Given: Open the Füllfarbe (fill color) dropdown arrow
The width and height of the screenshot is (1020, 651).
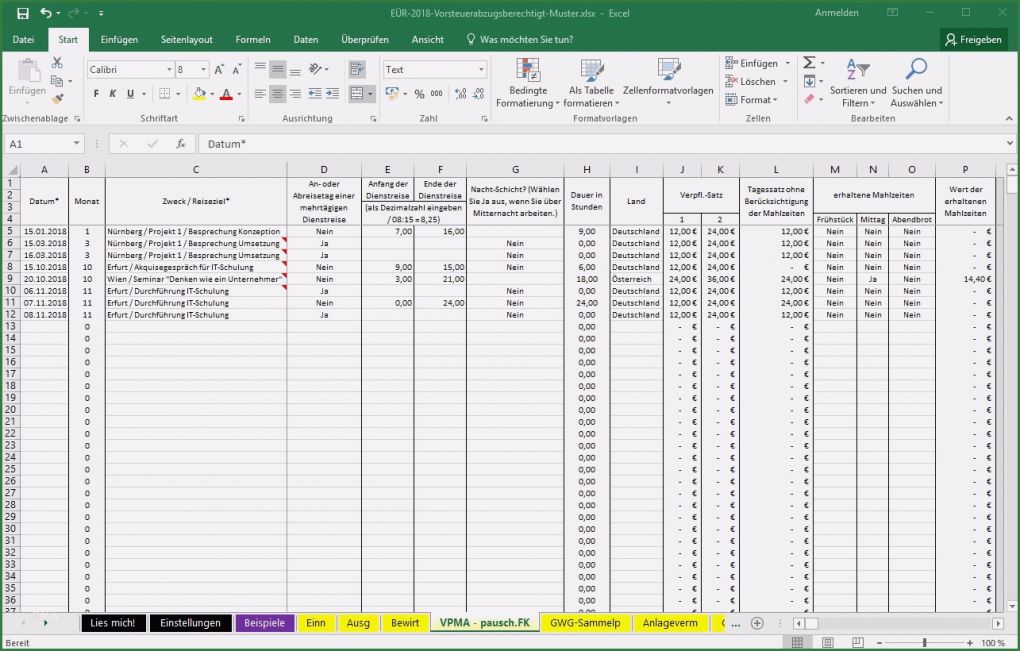Looking at the screenshot, I should [213, 93].
